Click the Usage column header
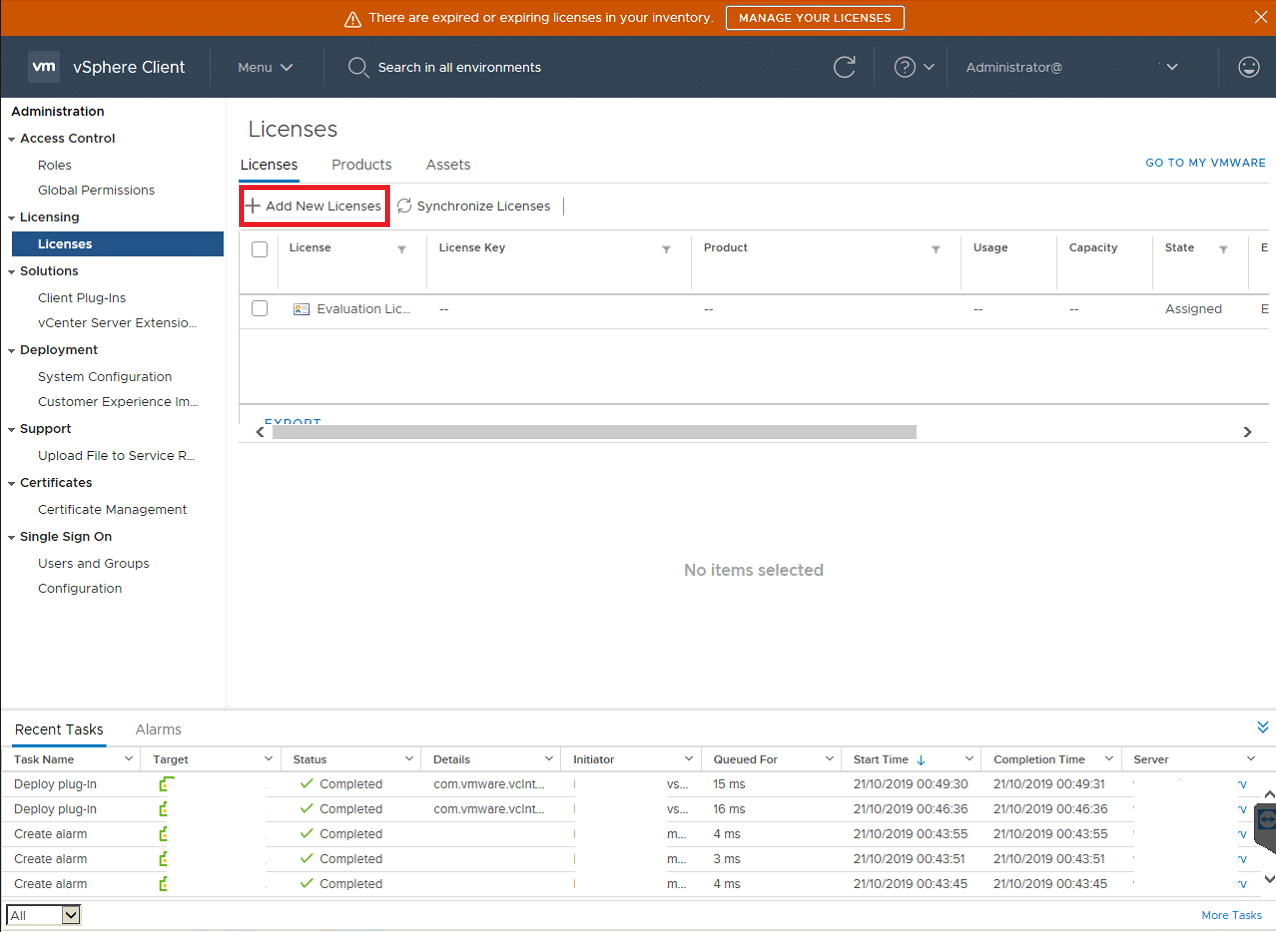 (x=990, y=248)
